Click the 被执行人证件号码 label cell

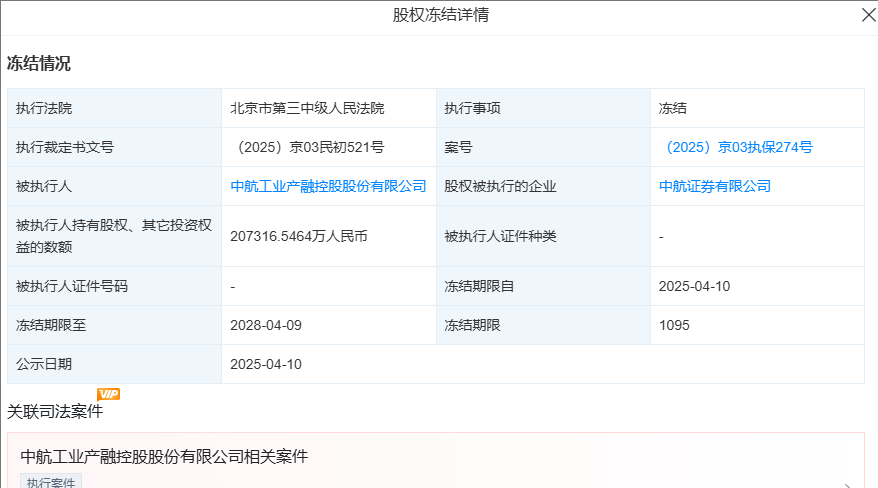[x=115, y=287]
